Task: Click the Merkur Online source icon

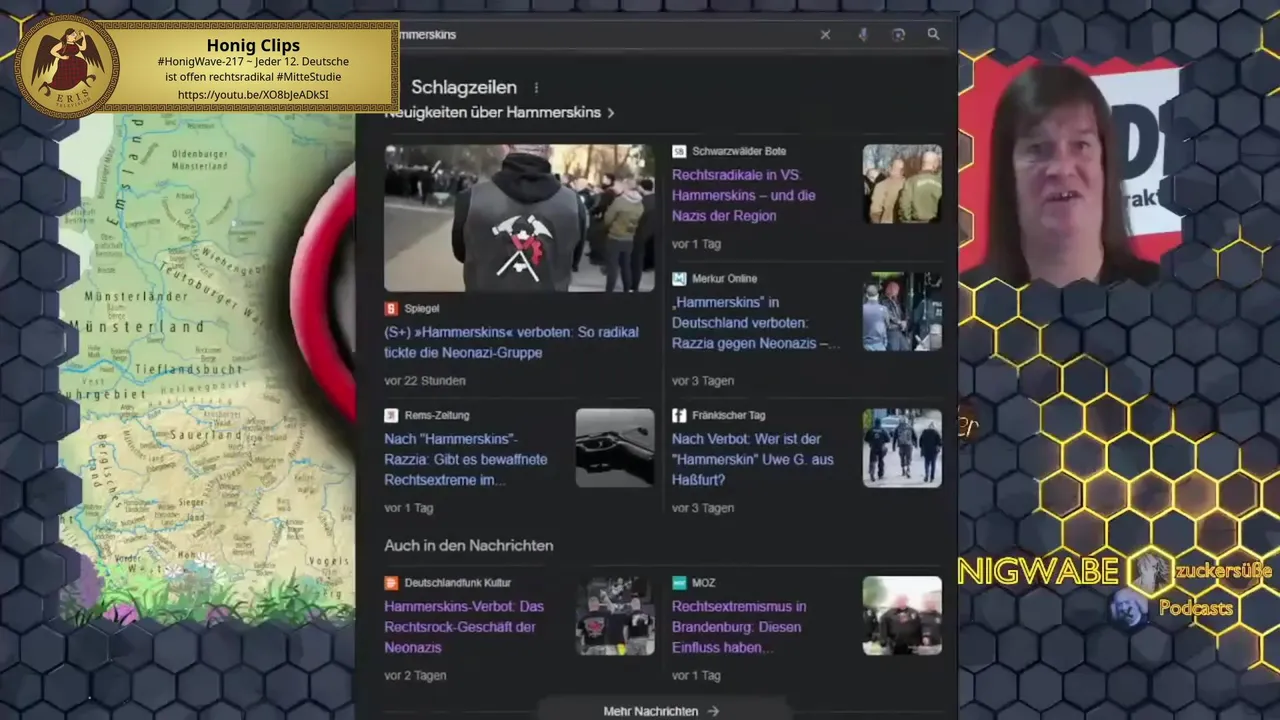Action: click(679, 279)
